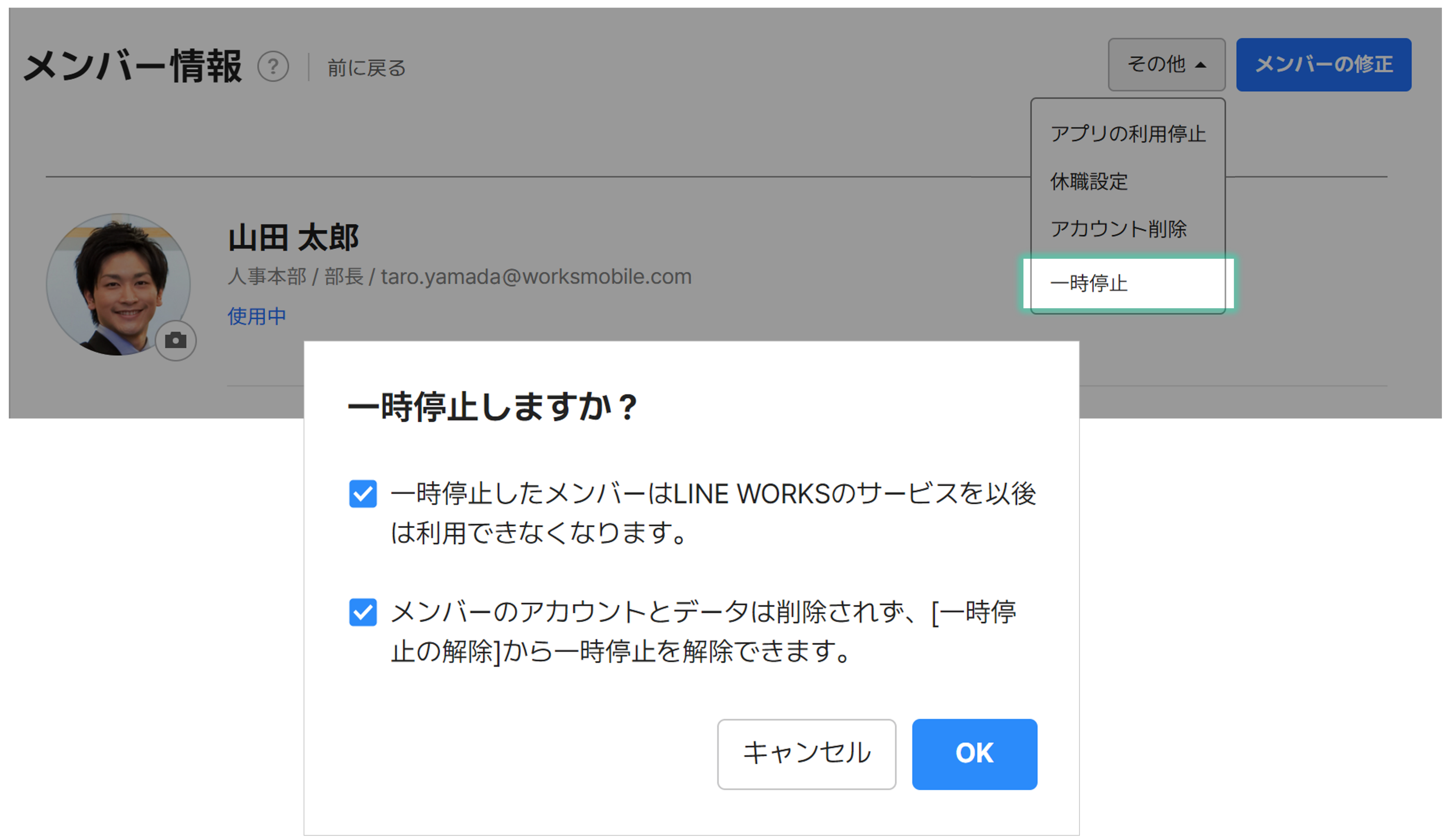Click the メンバー情報 page heading

[132, 67]
